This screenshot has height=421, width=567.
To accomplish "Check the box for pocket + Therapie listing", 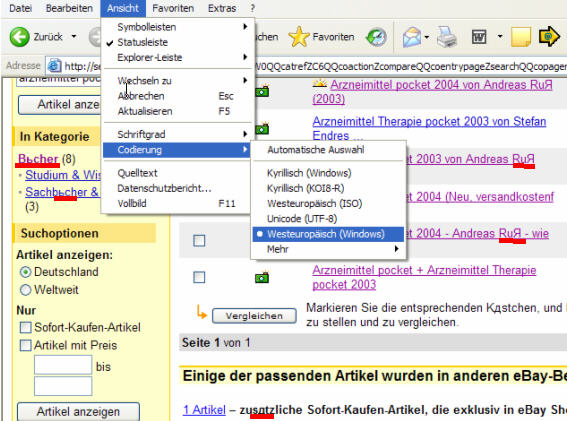I will pyautogui.click(x=199, y=277).
